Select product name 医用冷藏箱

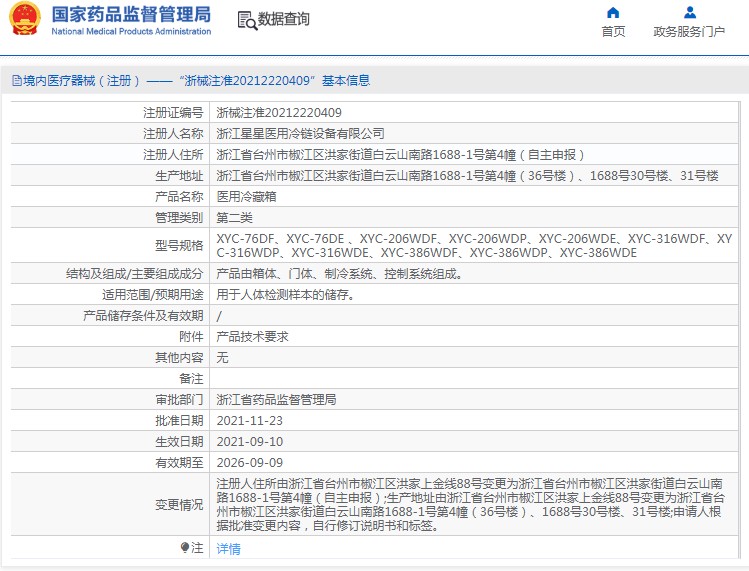tap(246, 197)
